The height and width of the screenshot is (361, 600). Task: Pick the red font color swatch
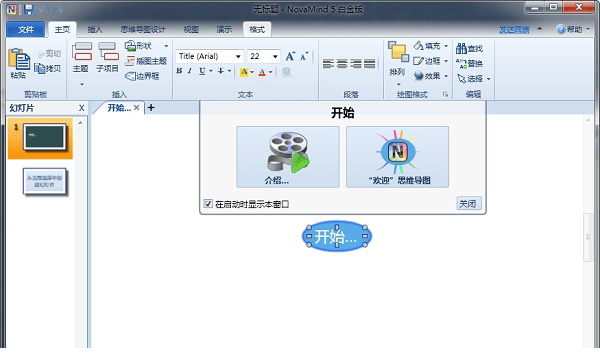pos(262,72)
